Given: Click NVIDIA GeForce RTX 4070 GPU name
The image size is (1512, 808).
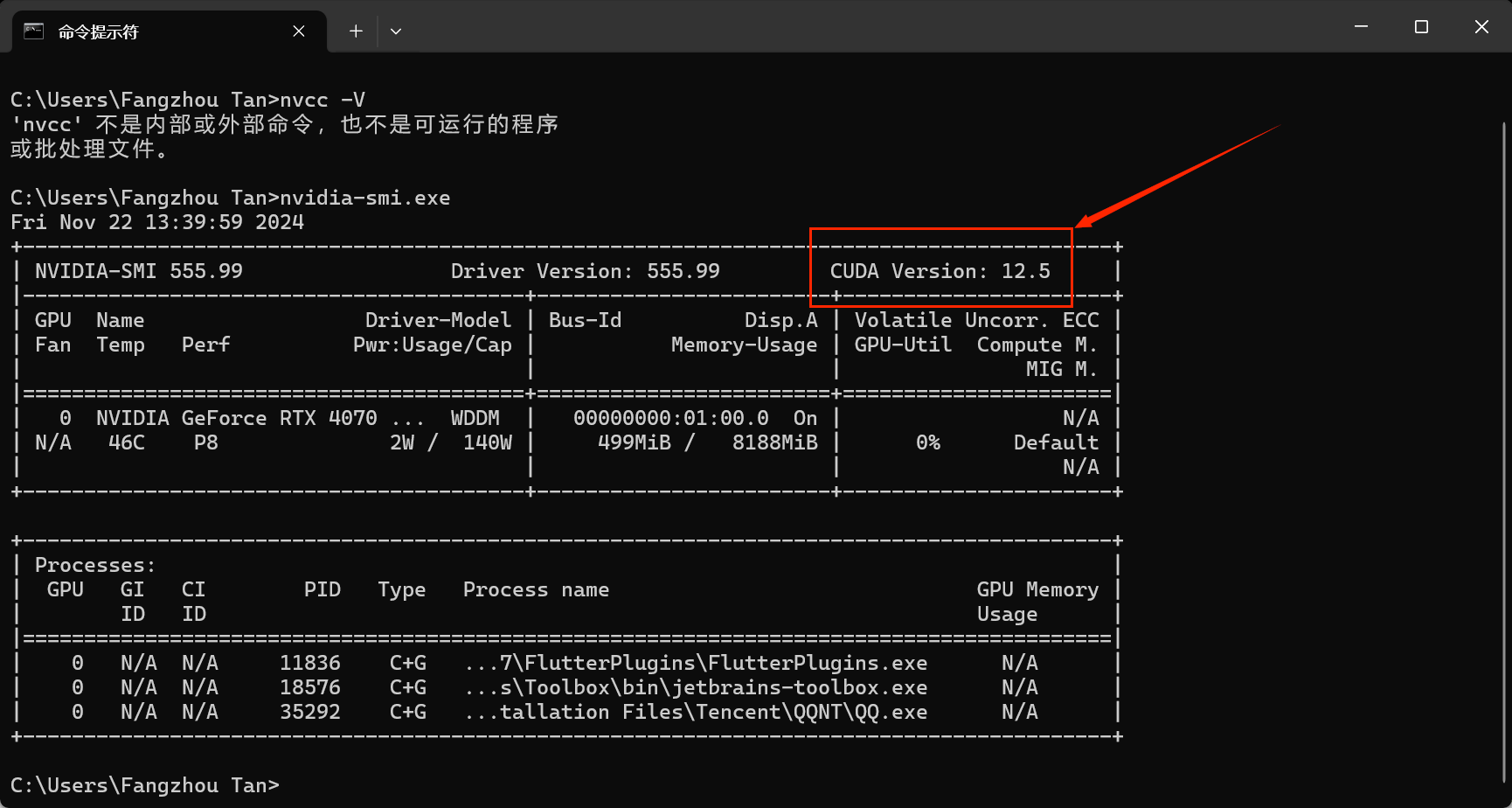Looking at the screenshot, I should point(237,418).
